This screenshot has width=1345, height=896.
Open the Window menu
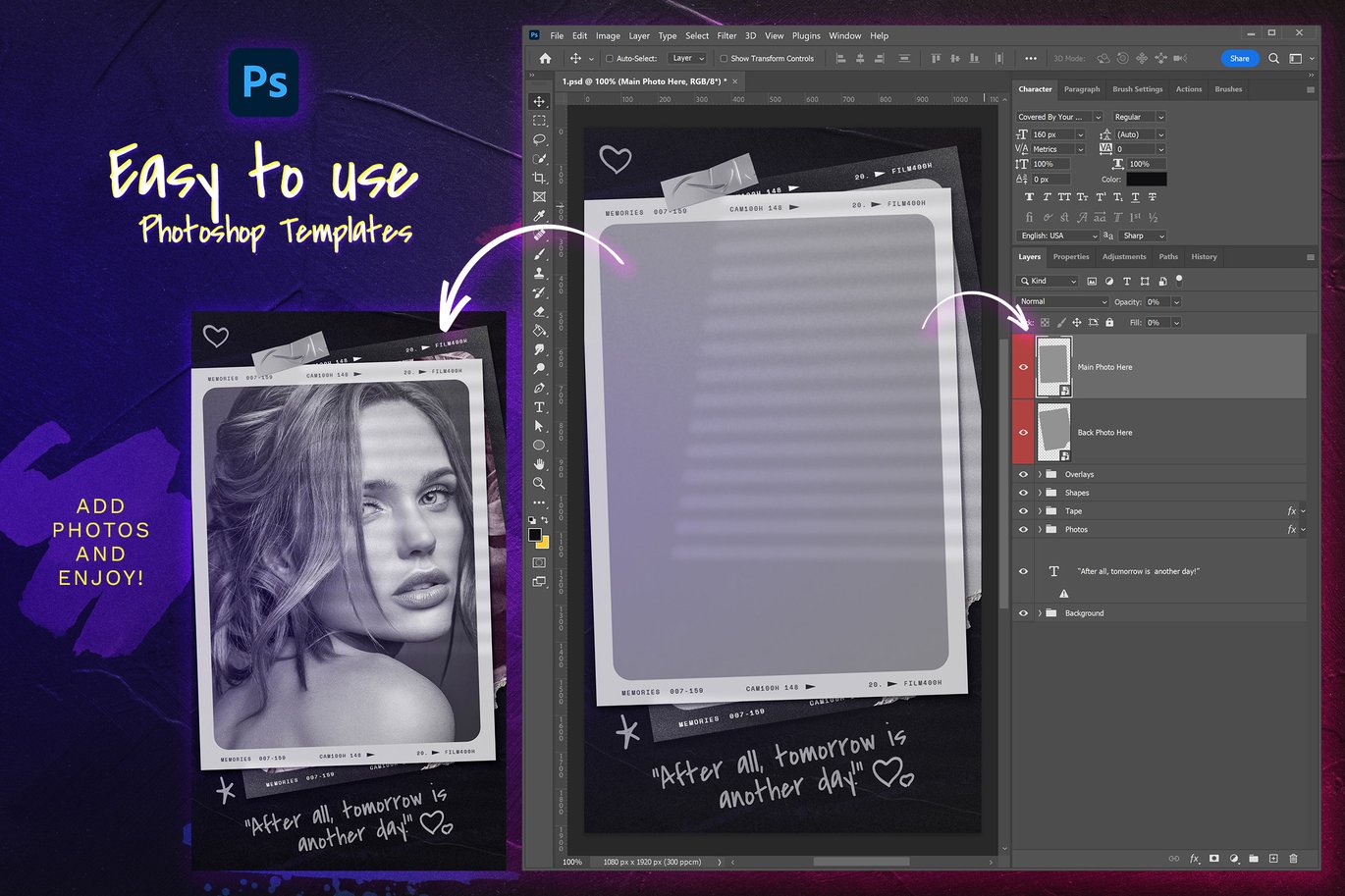pos(844,35)
